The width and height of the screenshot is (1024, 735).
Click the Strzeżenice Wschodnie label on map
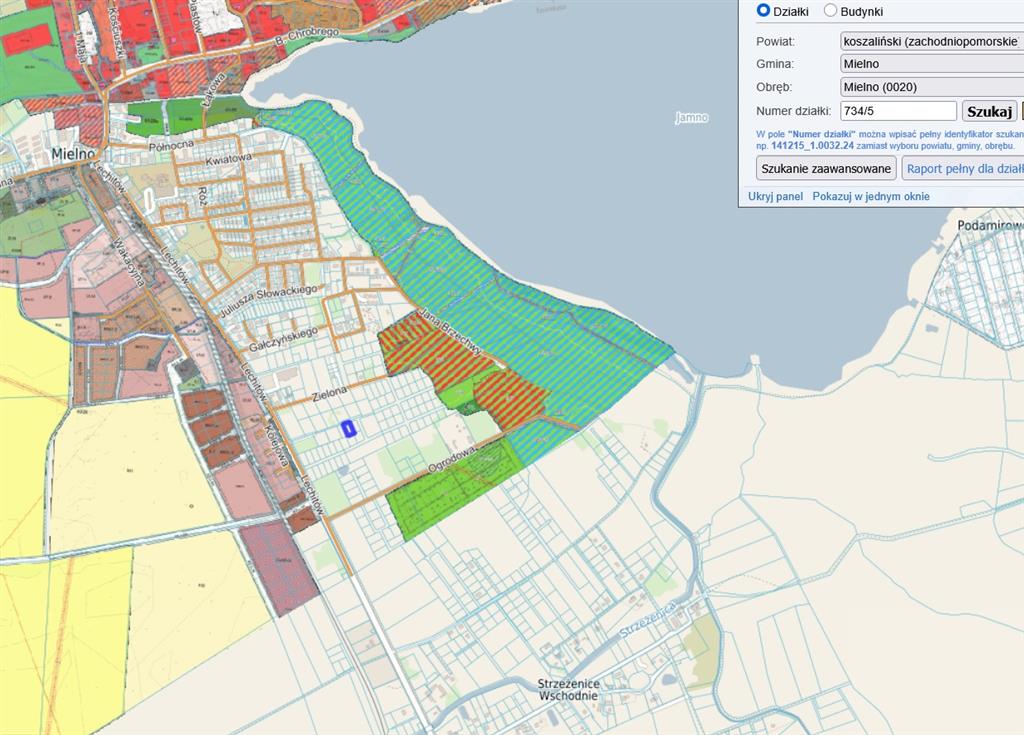coord(568,689)
